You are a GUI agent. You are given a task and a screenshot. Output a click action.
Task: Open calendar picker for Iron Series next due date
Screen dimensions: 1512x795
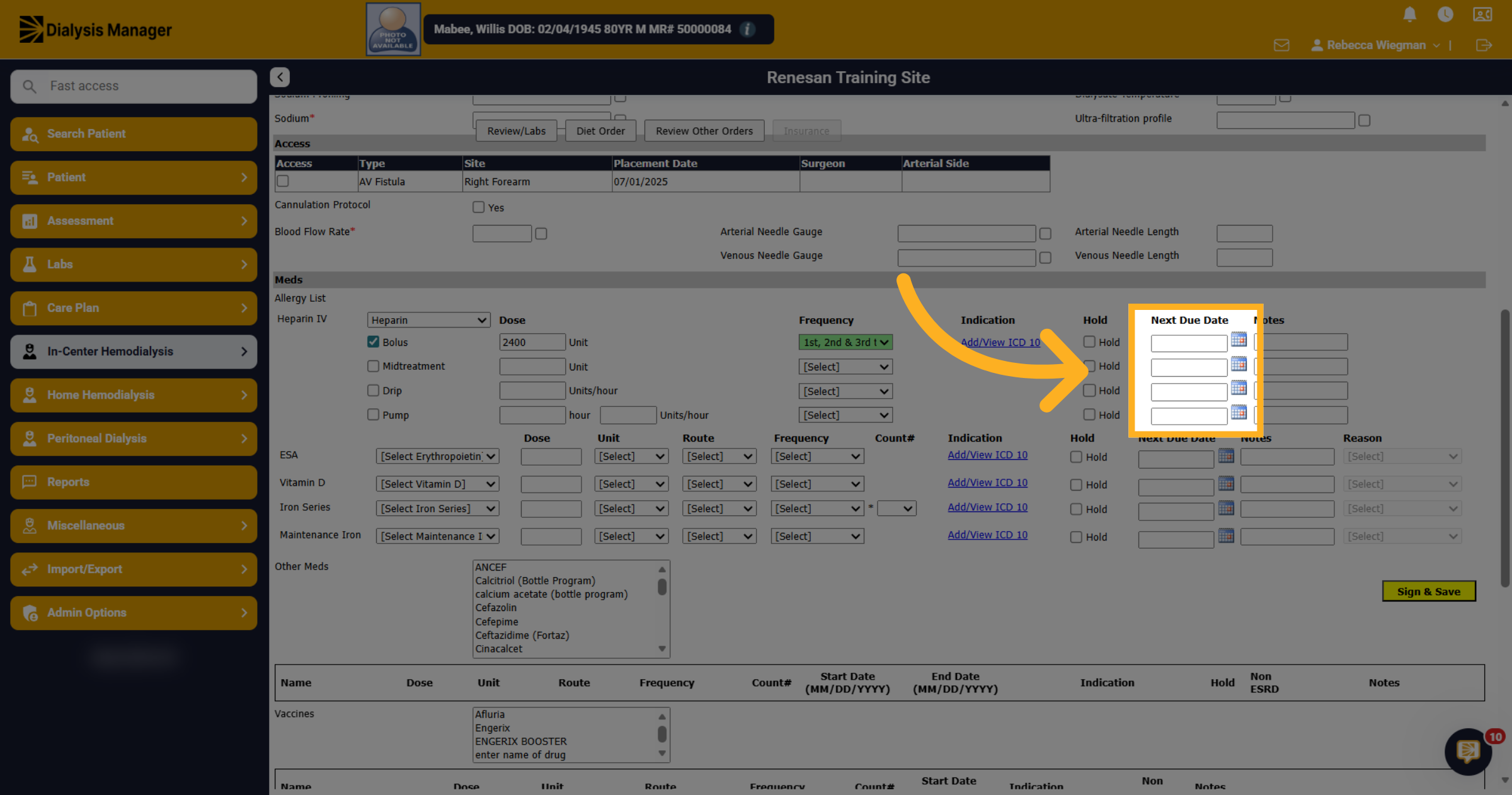[1226, 508]
